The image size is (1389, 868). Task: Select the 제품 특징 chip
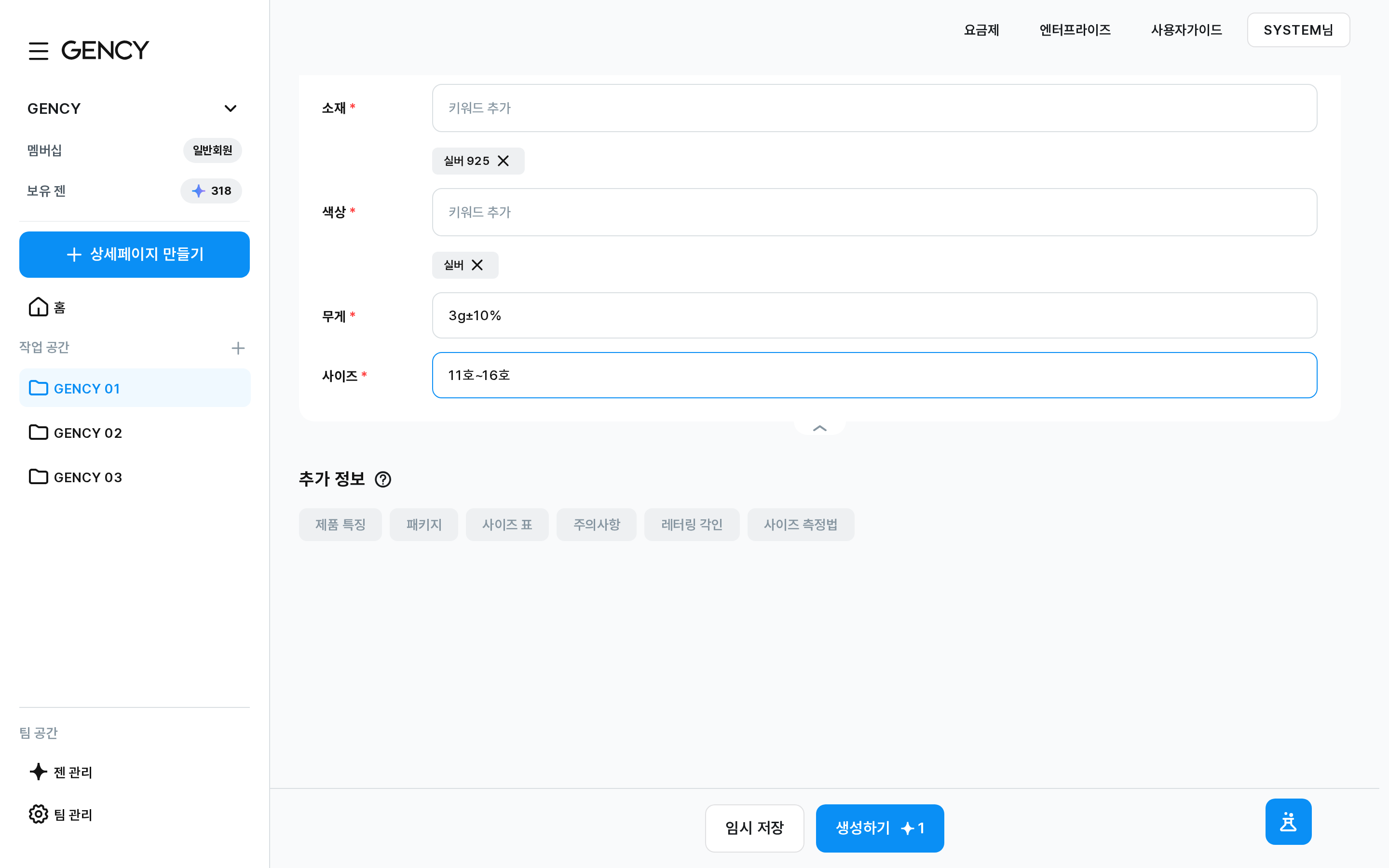[340, 524]
